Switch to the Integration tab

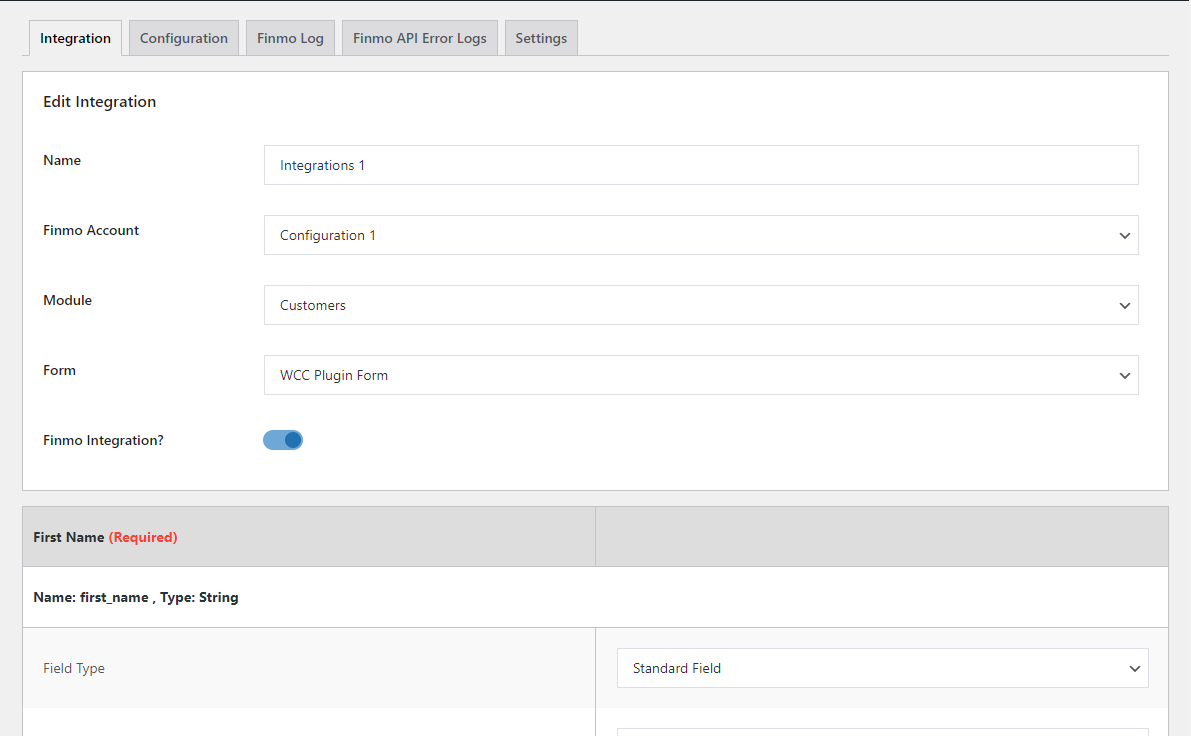point(75,38)
